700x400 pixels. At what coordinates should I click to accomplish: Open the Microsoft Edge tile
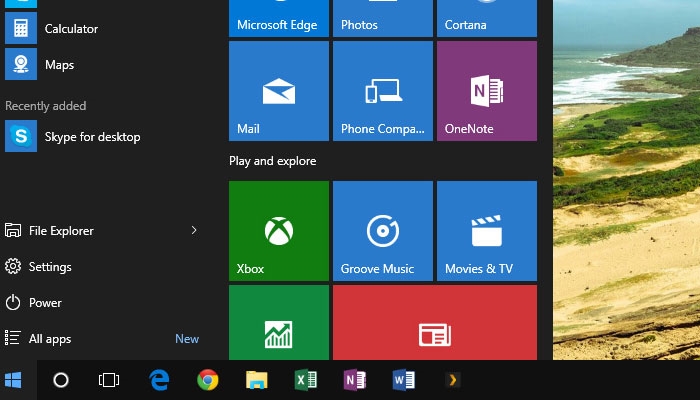click(x=279, y=18)
